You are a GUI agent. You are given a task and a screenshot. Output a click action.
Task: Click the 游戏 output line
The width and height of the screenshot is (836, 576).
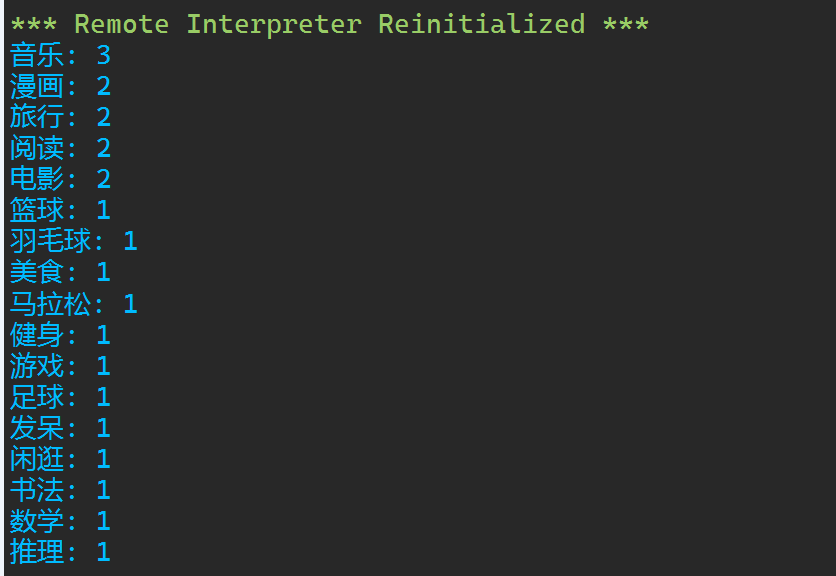coord(60,365)
